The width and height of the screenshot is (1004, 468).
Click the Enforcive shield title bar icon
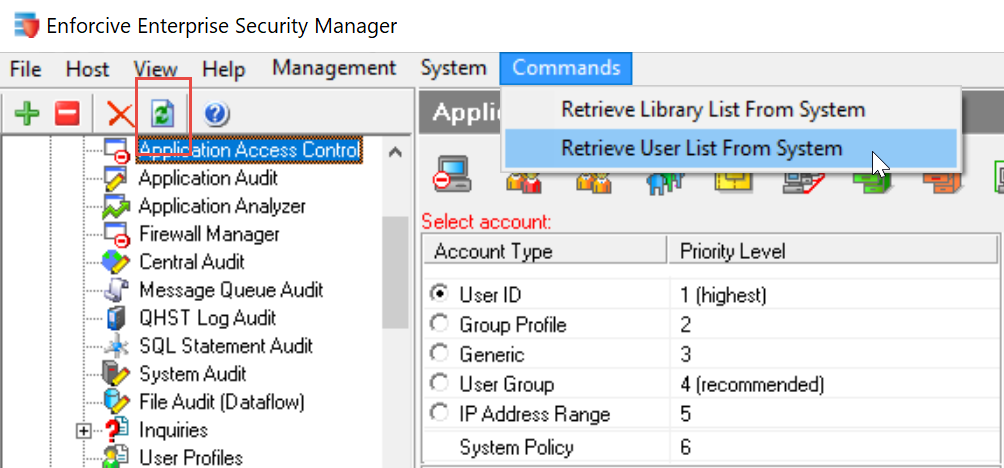(x=26, y=26)
